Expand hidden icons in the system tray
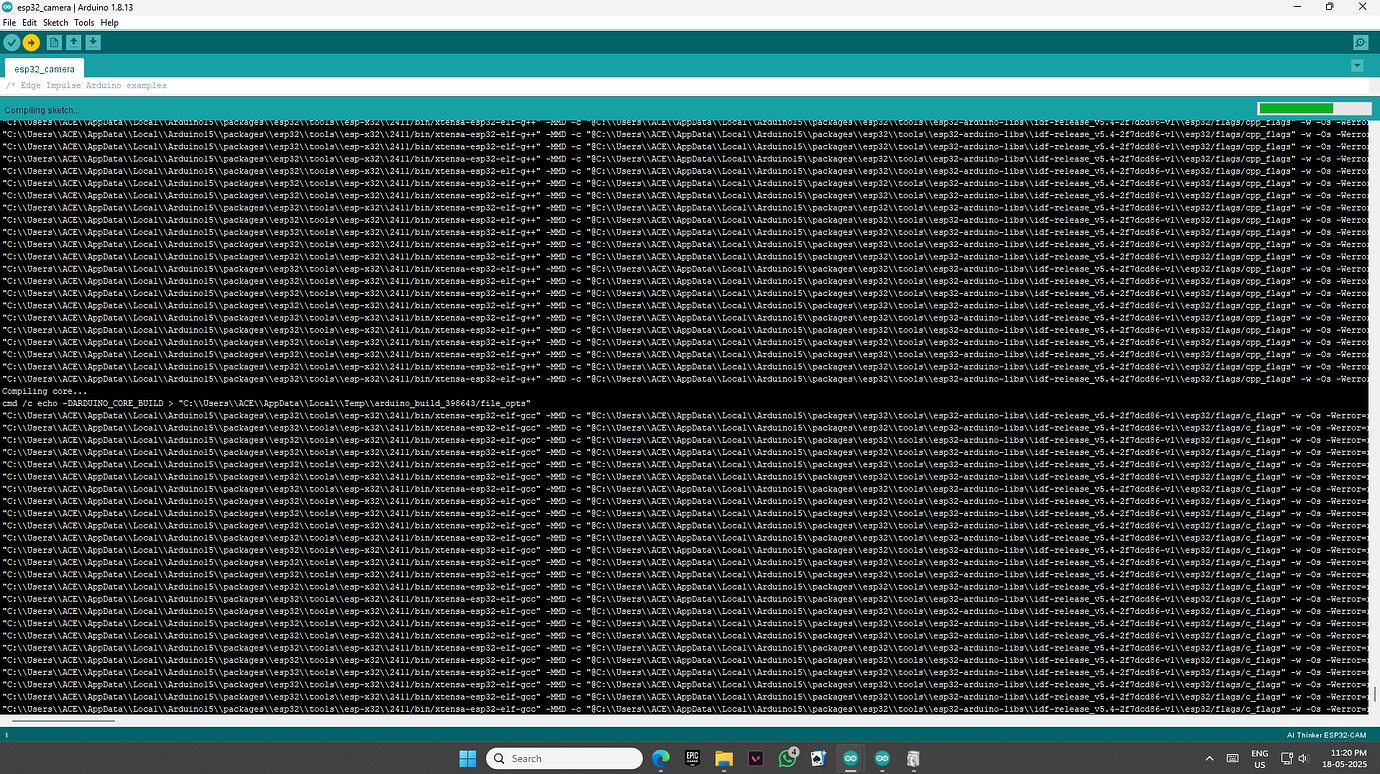 pos(1209,758)
